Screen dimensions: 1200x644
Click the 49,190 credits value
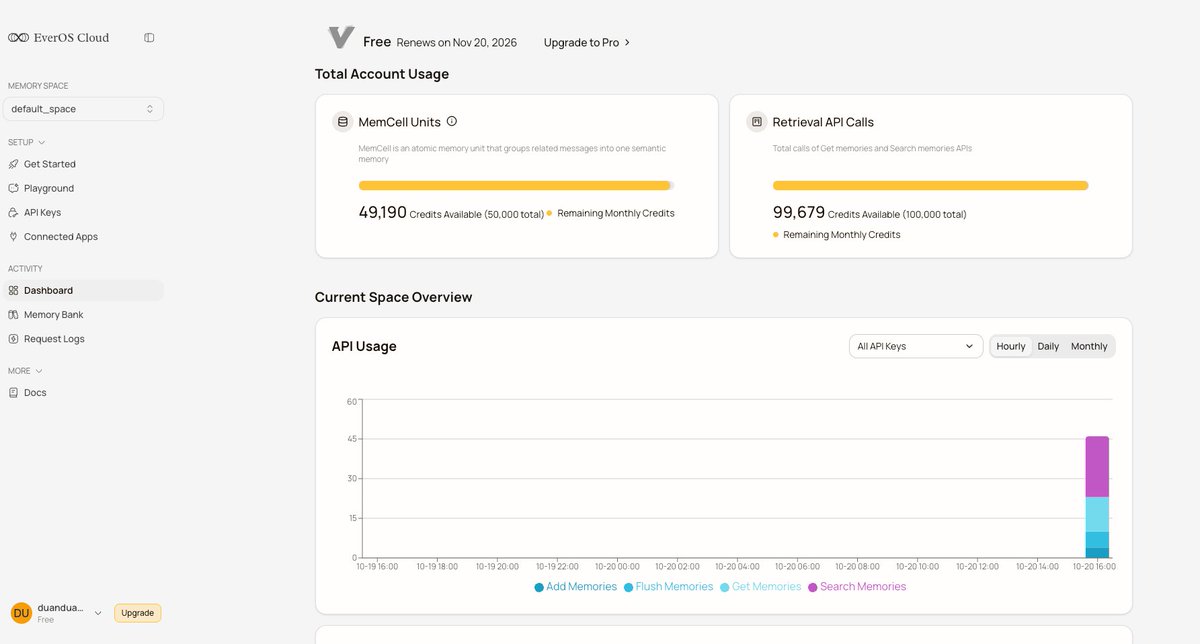pos(382,212)
